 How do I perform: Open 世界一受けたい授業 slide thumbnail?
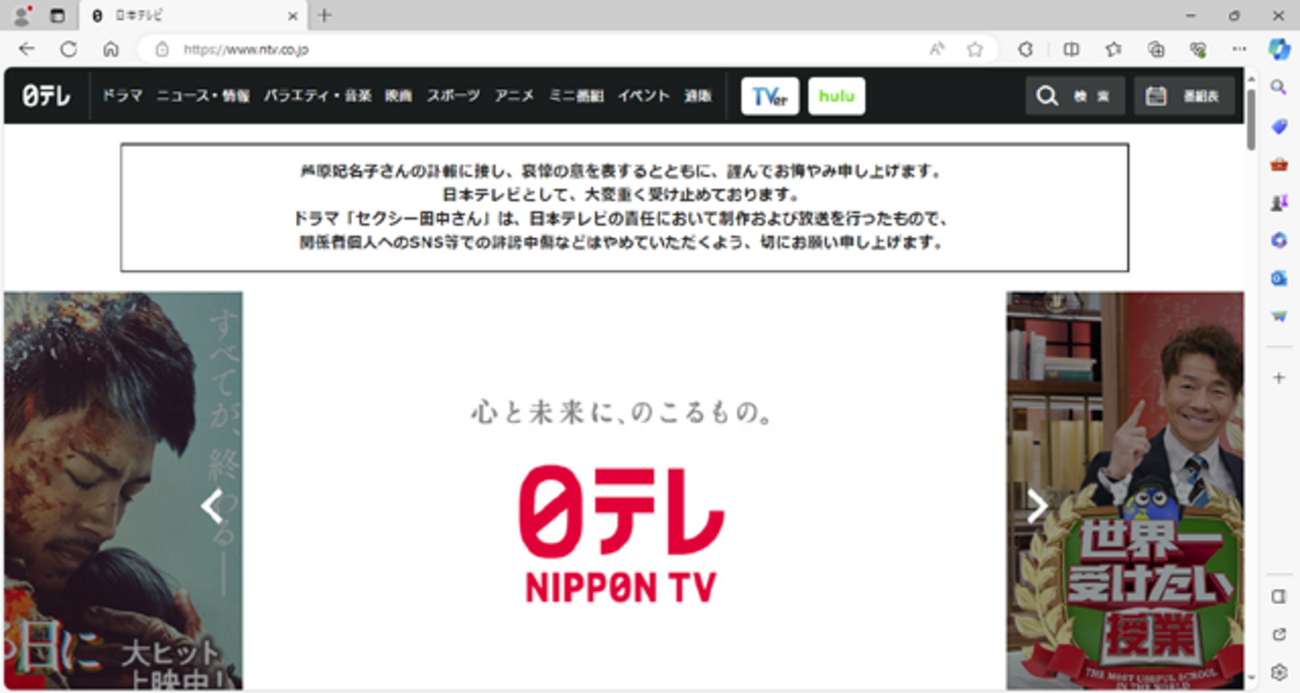[x=1125, y=490]
